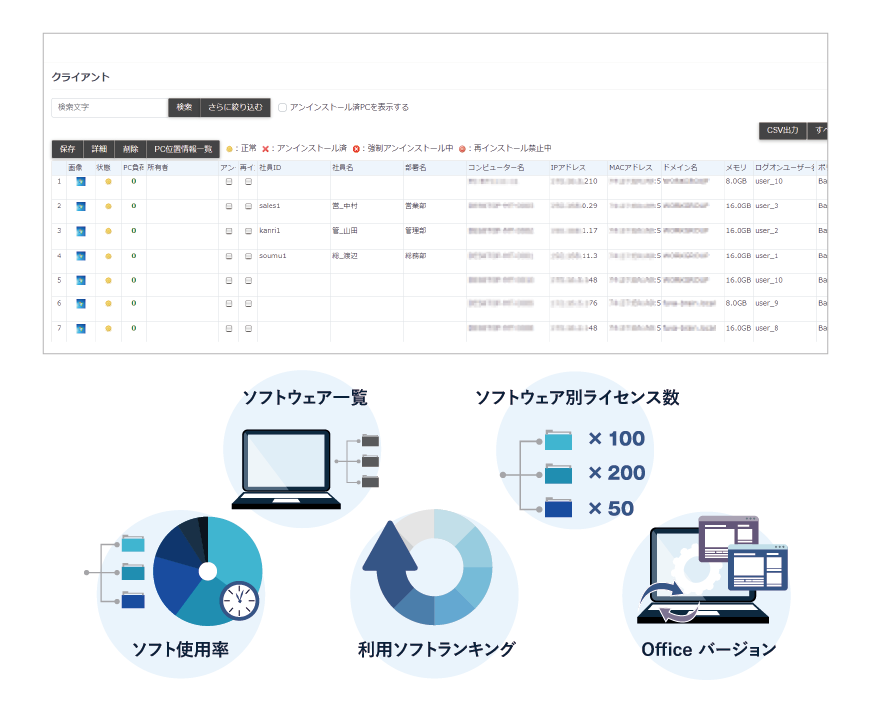Viewport: 871px width, 708px height.
Task: Click the yellow status dot for user_9
Action: tap(108, 304)
